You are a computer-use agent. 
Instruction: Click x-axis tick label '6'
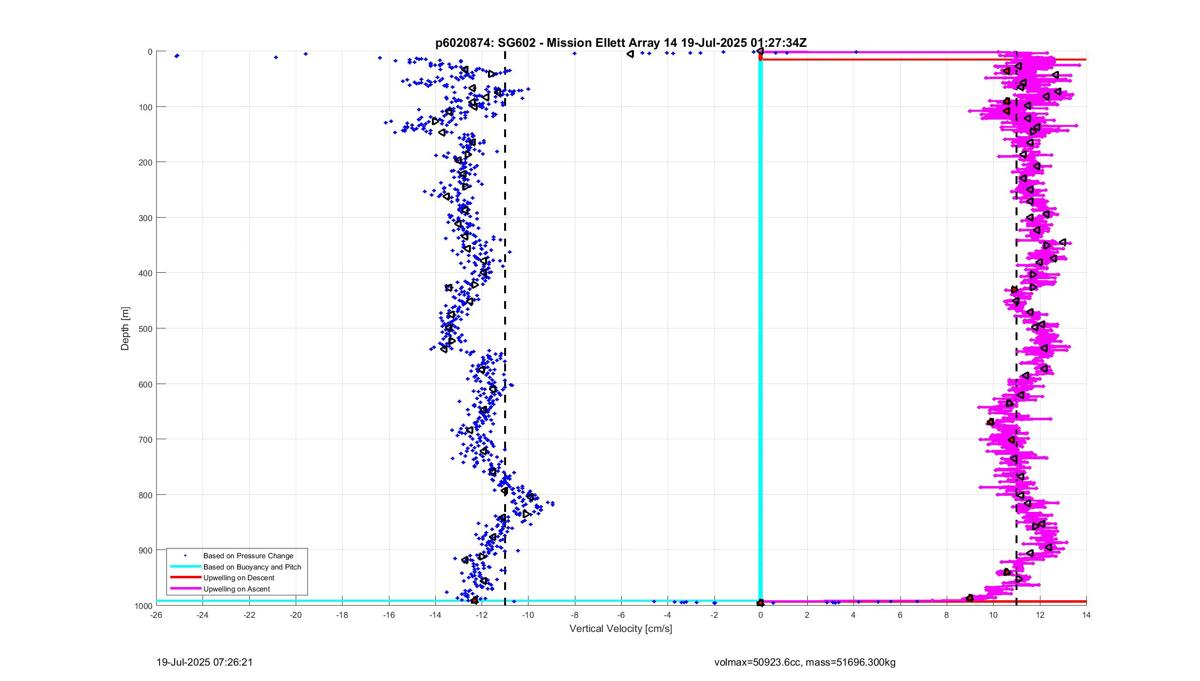point(900,615)
